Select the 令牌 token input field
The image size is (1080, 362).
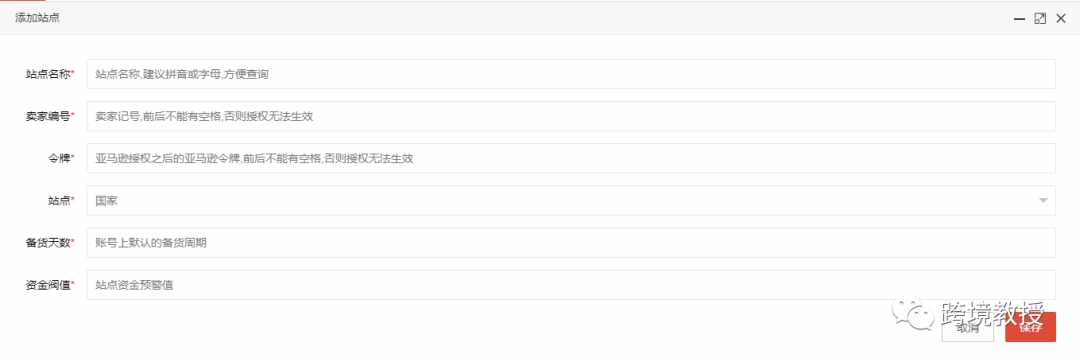(x=571, y=158)
